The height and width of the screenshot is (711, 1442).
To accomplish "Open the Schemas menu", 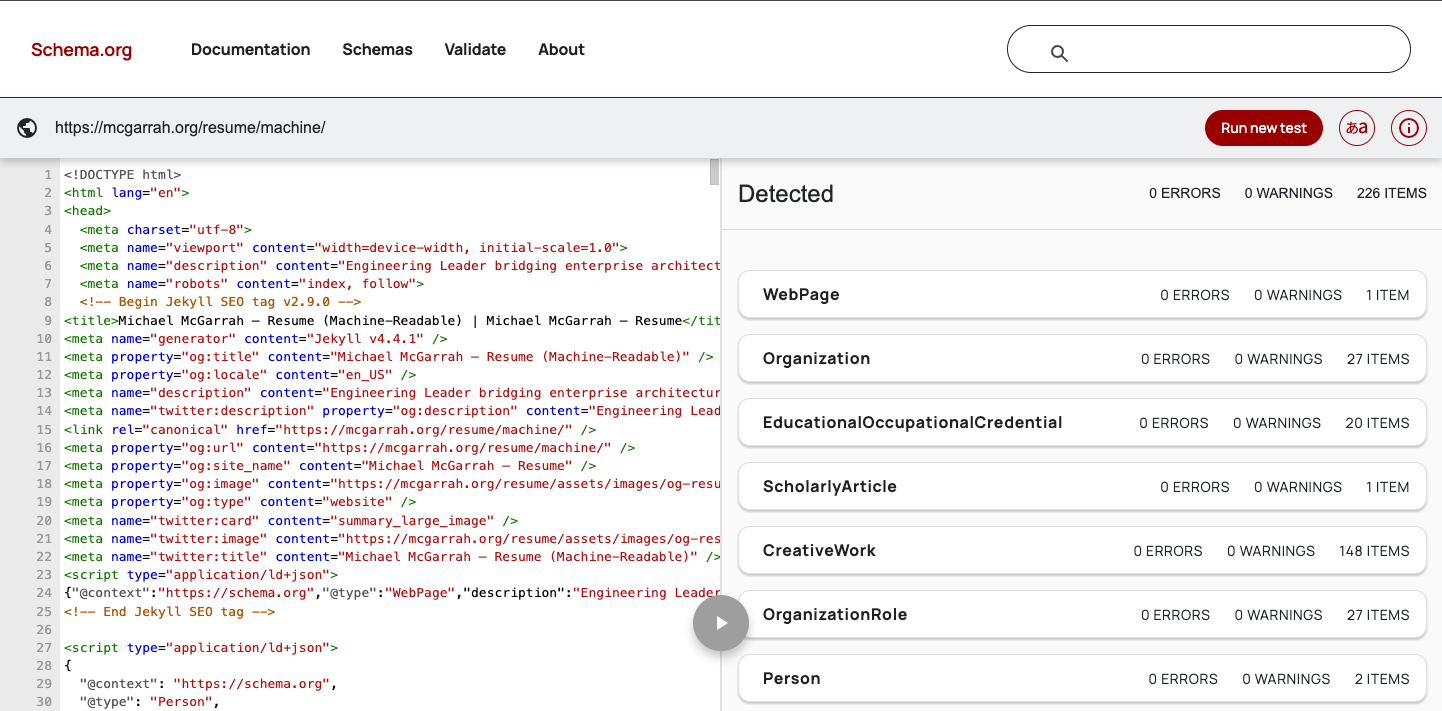I will [377, 49].
